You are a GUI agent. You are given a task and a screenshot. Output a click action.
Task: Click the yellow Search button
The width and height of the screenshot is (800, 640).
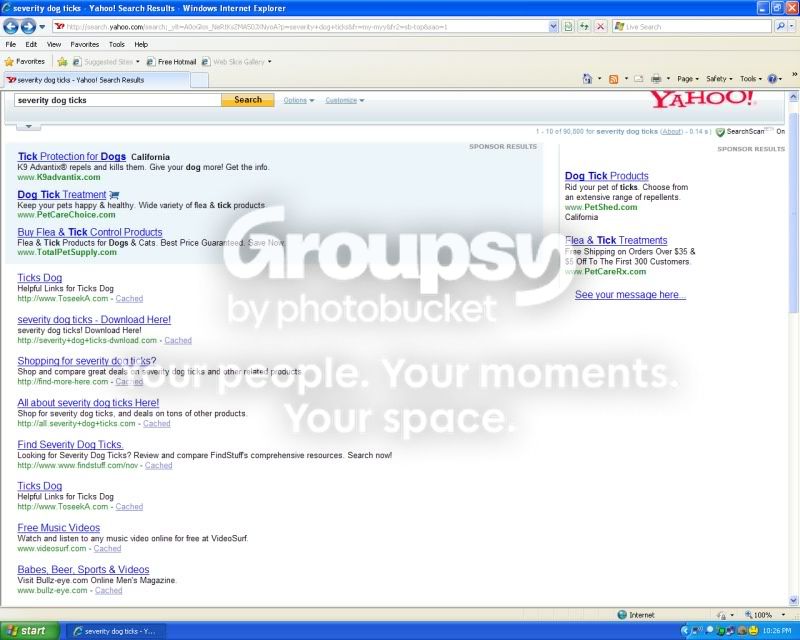[248, 100]
